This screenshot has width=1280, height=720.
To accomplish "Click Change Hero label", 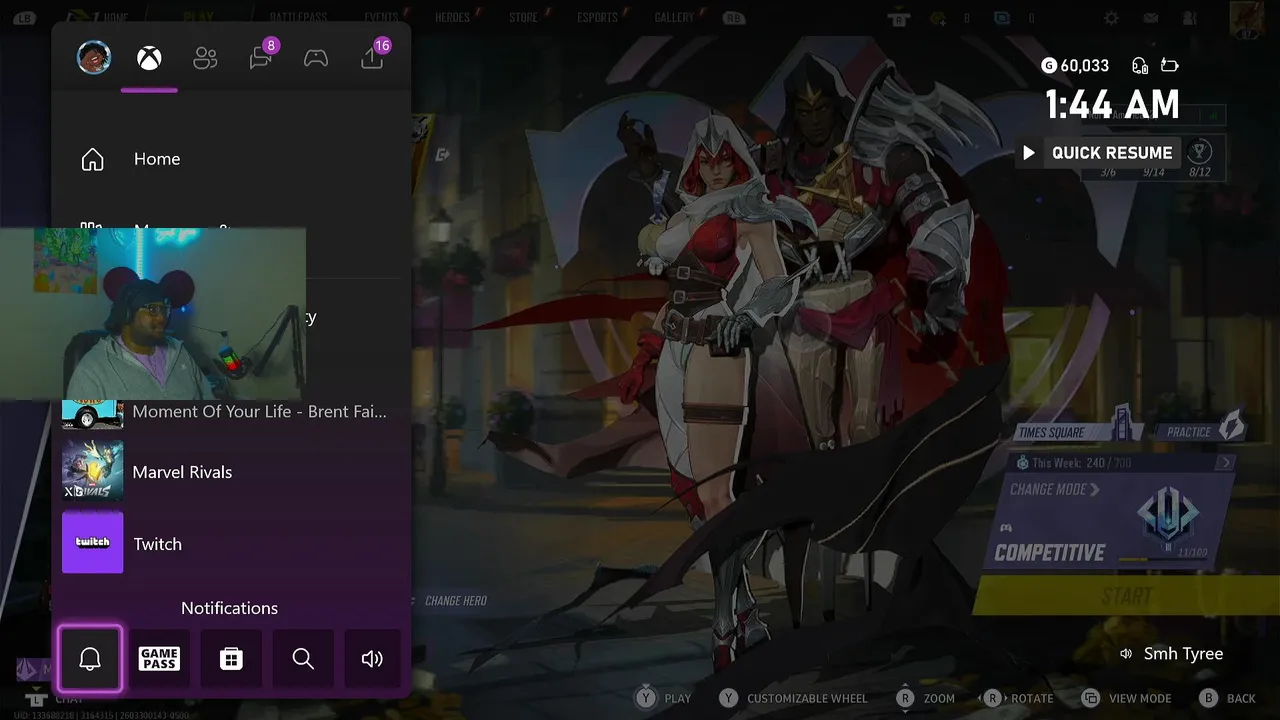I will tap(456, 601).
